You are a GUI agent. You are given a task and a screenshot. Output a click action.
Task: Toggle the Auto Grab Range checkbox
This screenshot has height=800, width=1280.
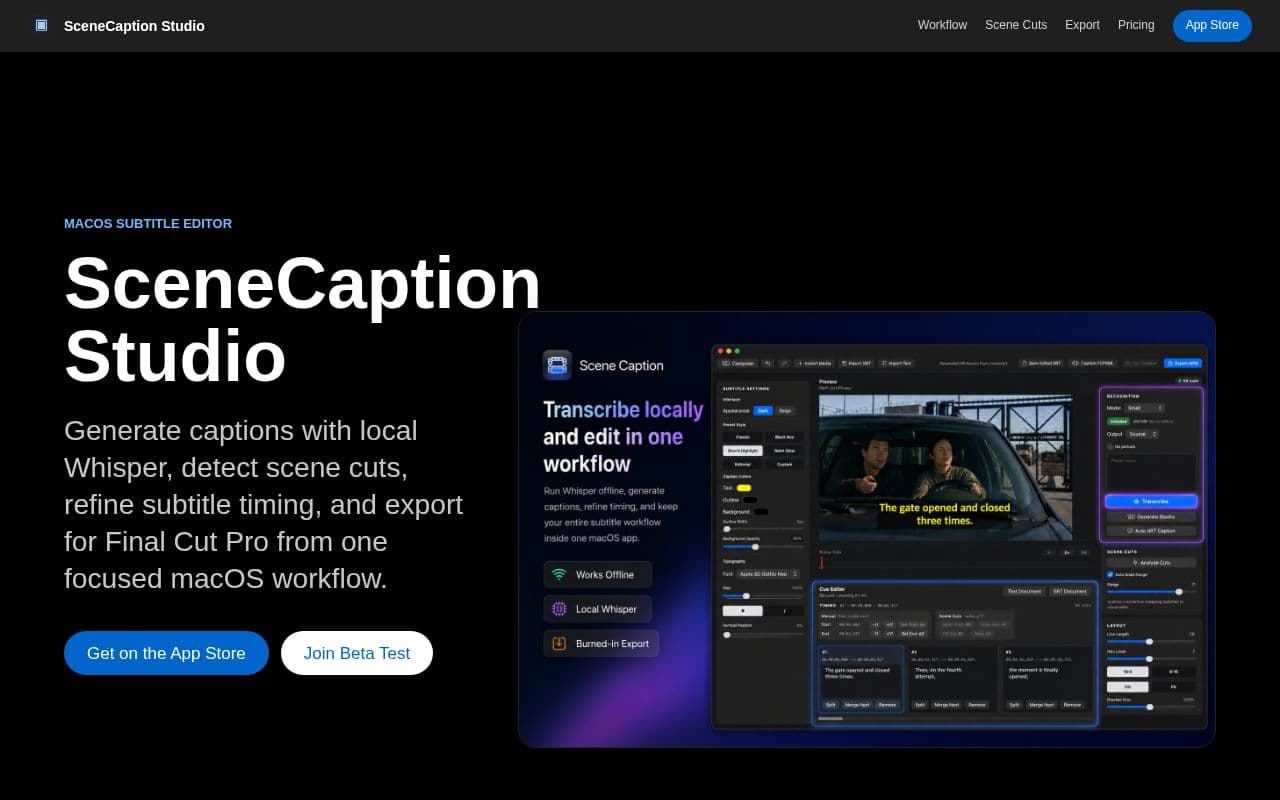[1110, 575]
